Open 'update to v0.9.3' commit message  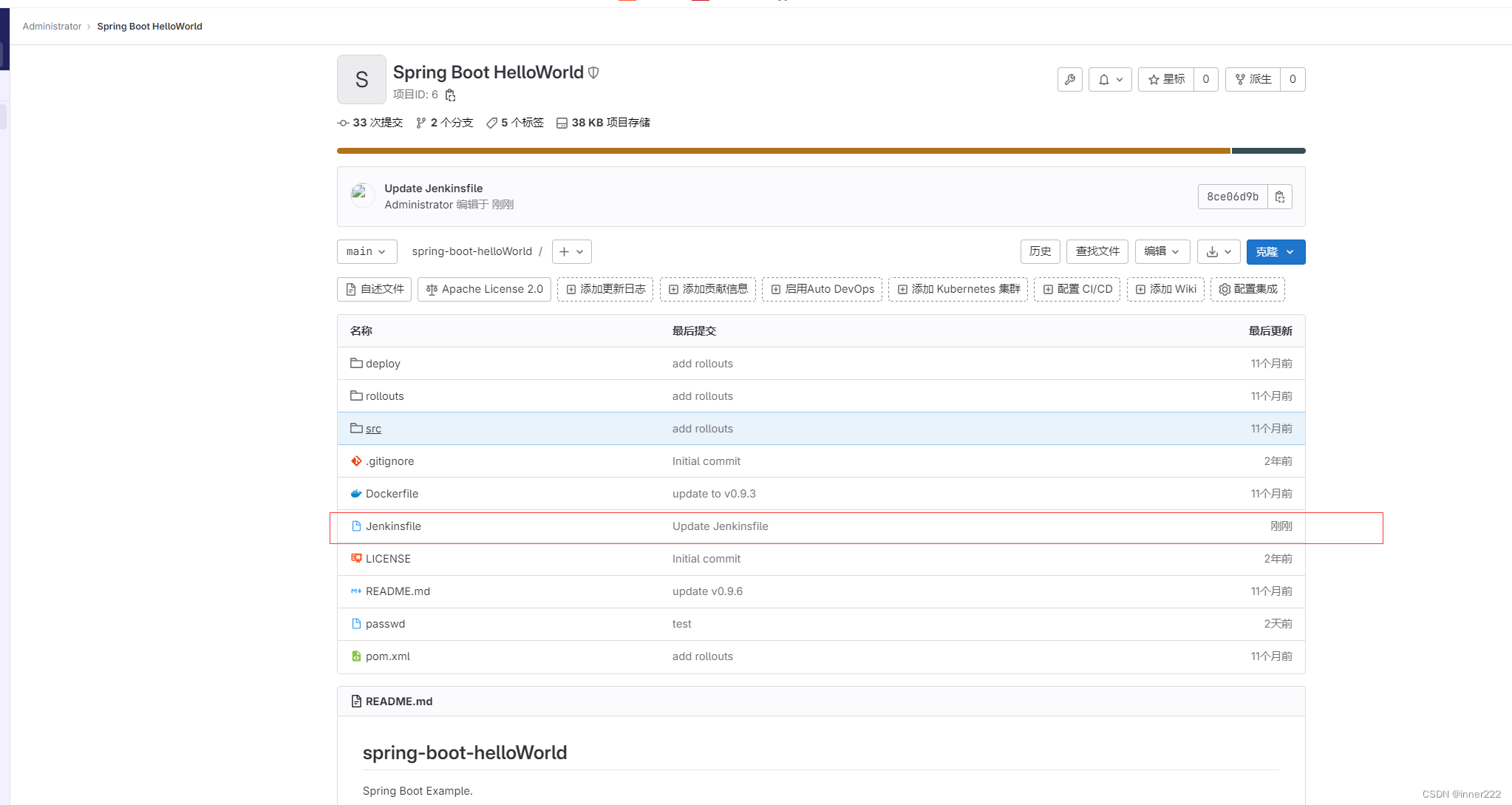click(x=714, y=494)
